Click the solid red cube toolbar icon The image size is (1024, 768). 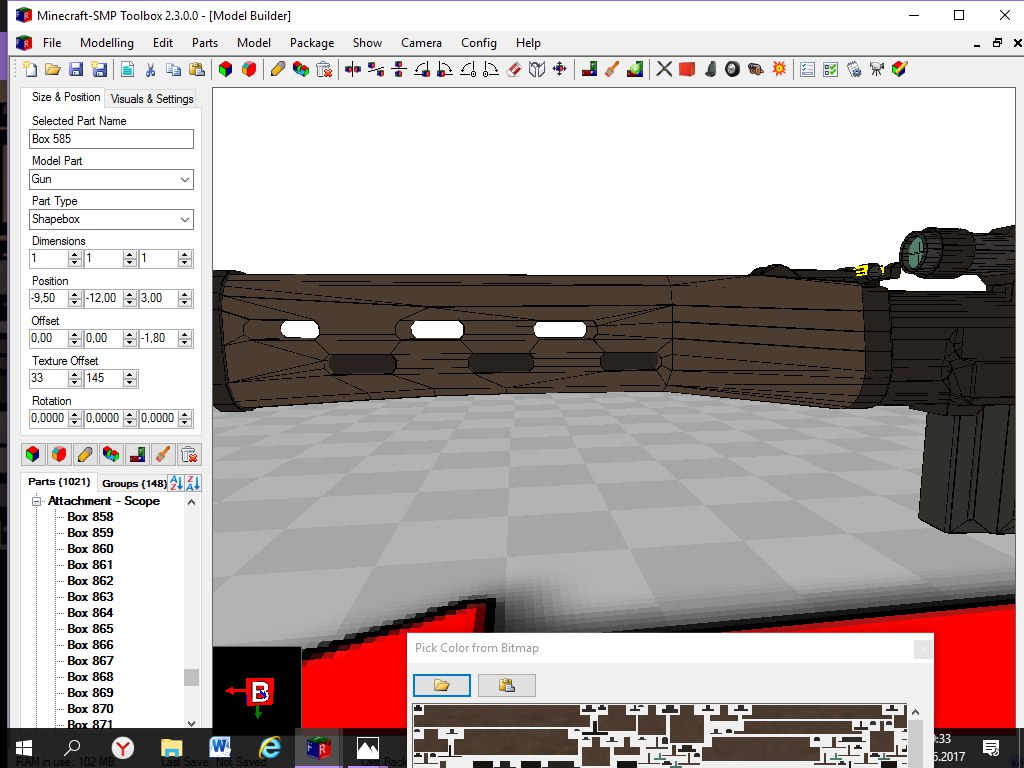click(x=687, y=69)
